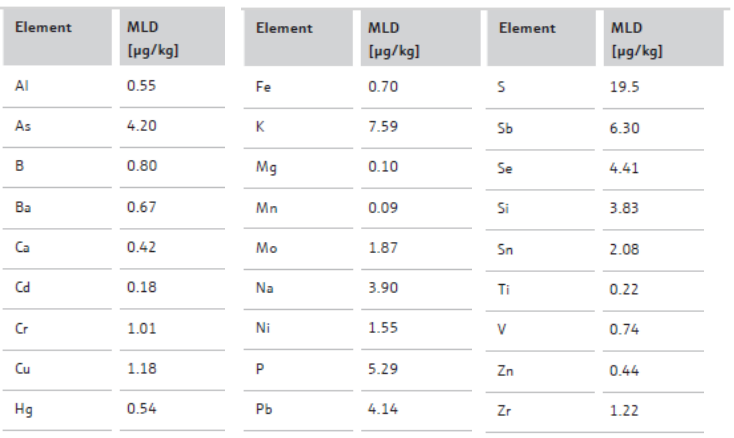
Task: Click the third MLD [µg/kg] column header
Action: [637, 39]
